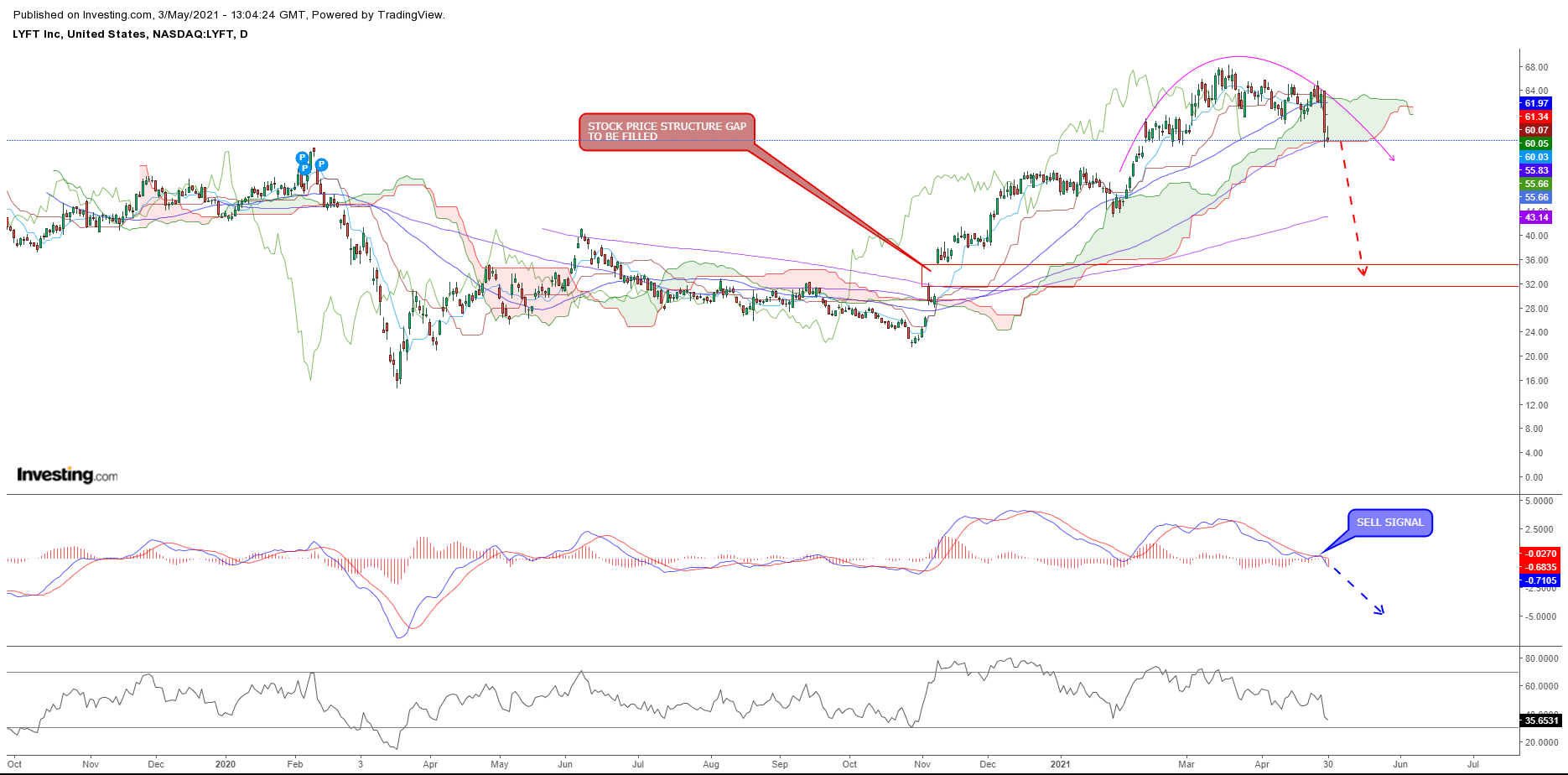This screenshot has height=775, width=1568.
Task: Click the 32.00 price axis label
Action: pyautogui.click(x=1536, y=285)
